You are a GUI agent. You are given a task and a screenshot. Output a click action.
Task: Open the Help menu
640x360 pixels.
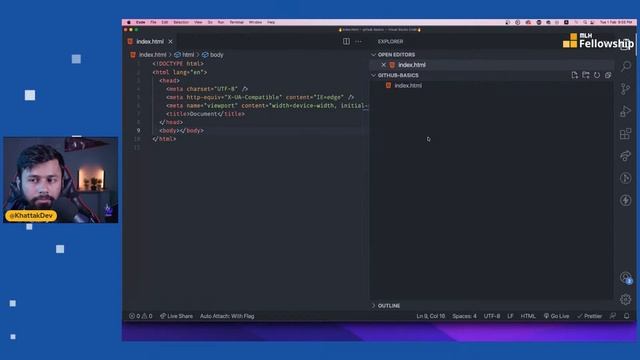coord(271,22)
